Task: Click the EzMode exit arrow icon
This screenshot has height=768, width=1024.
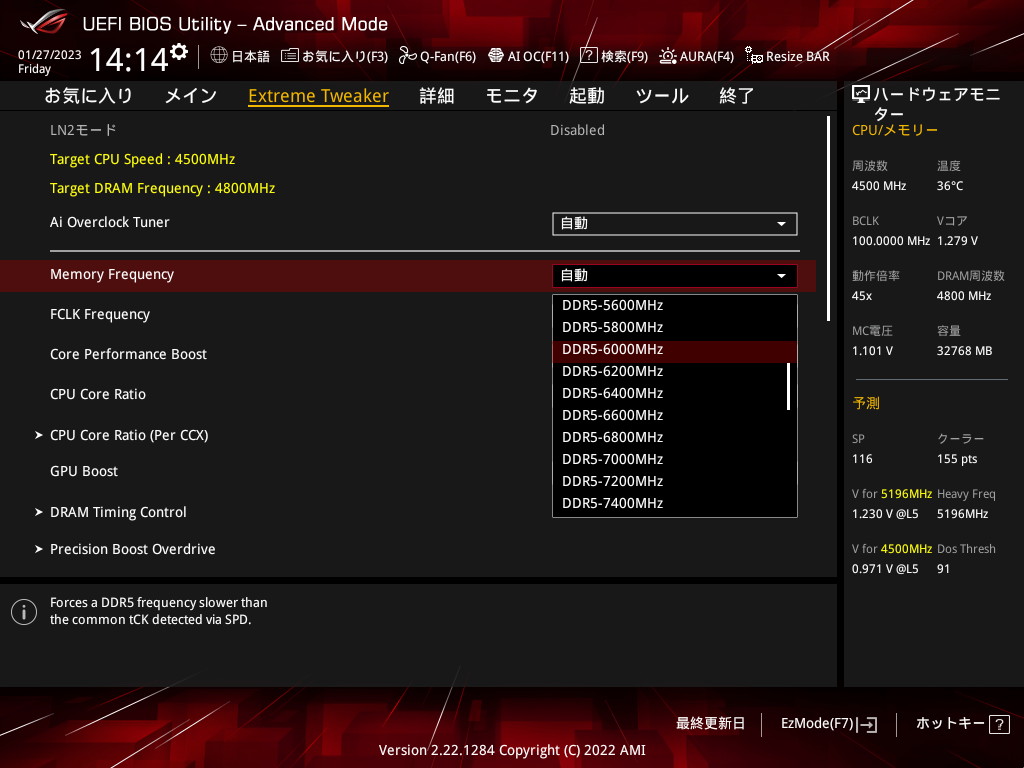Action: 868,724
